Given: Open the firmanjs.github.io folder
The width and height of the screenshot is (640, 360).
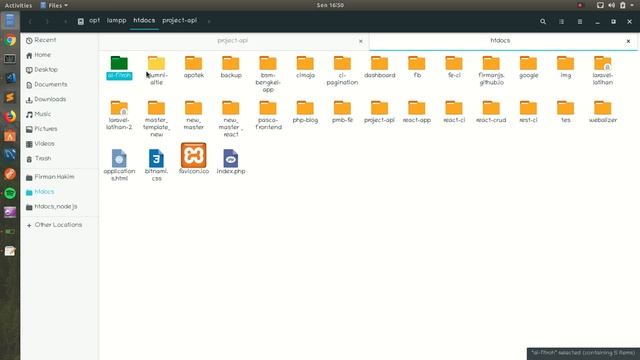Looking at the screenshot, I should click(491, 70).
